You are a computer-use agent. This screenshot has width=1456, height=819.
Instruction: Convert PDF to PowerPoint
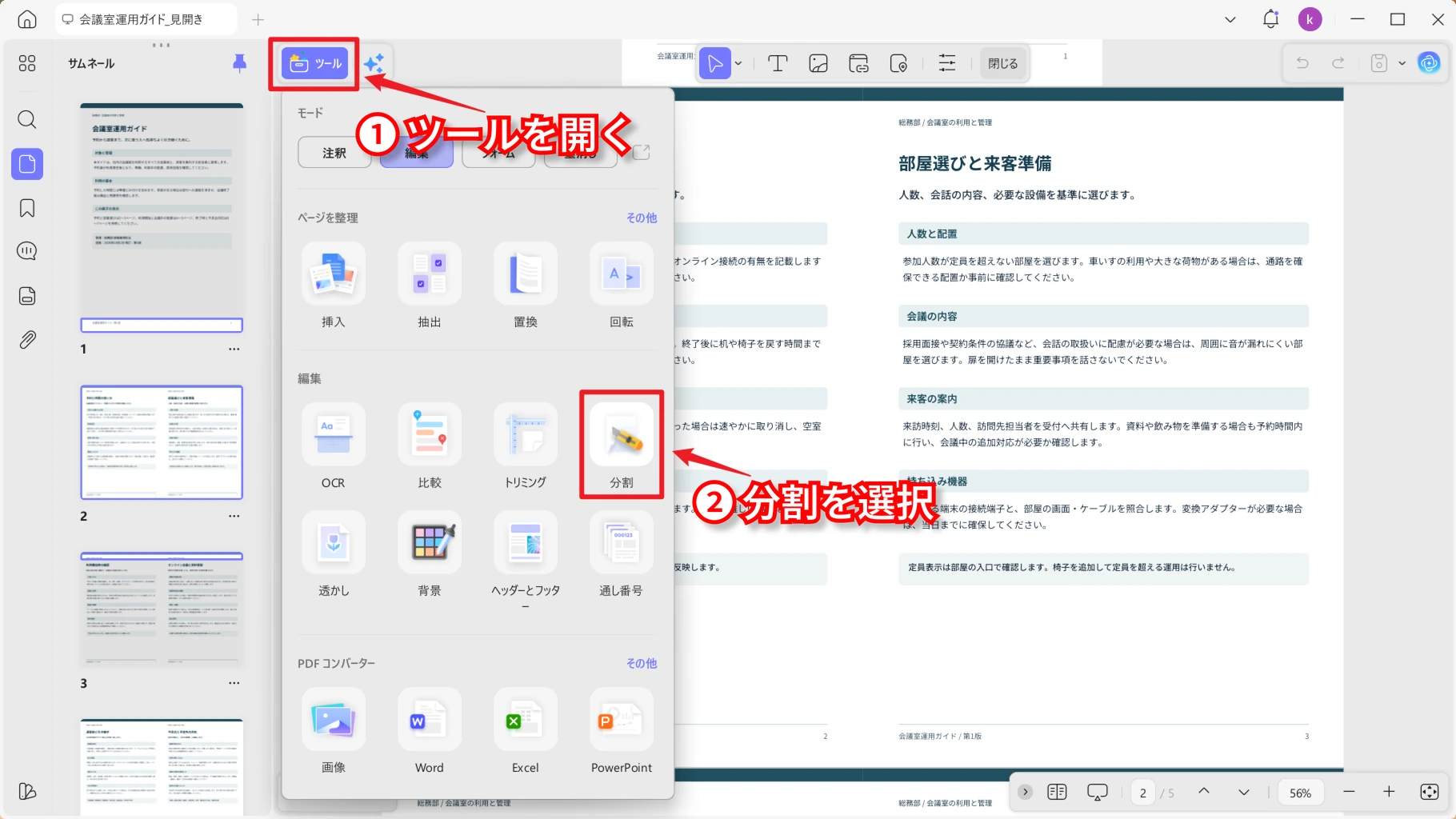(622, 731)
